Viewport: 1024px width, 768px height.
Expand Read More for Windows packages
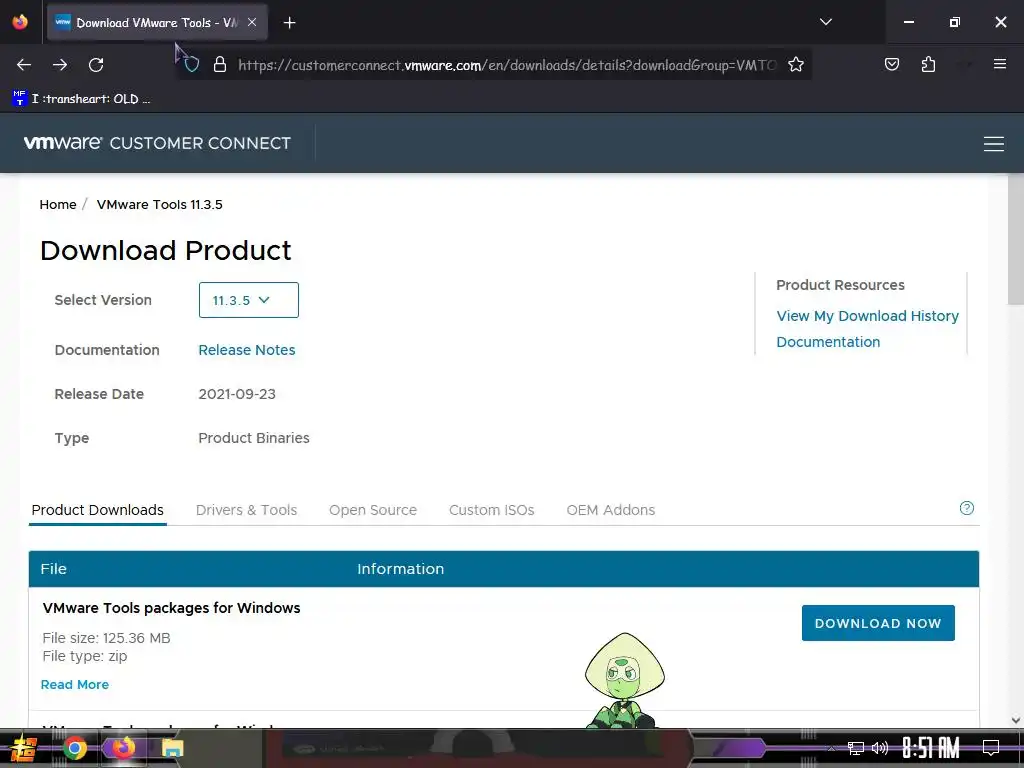(x=75, y=684)
